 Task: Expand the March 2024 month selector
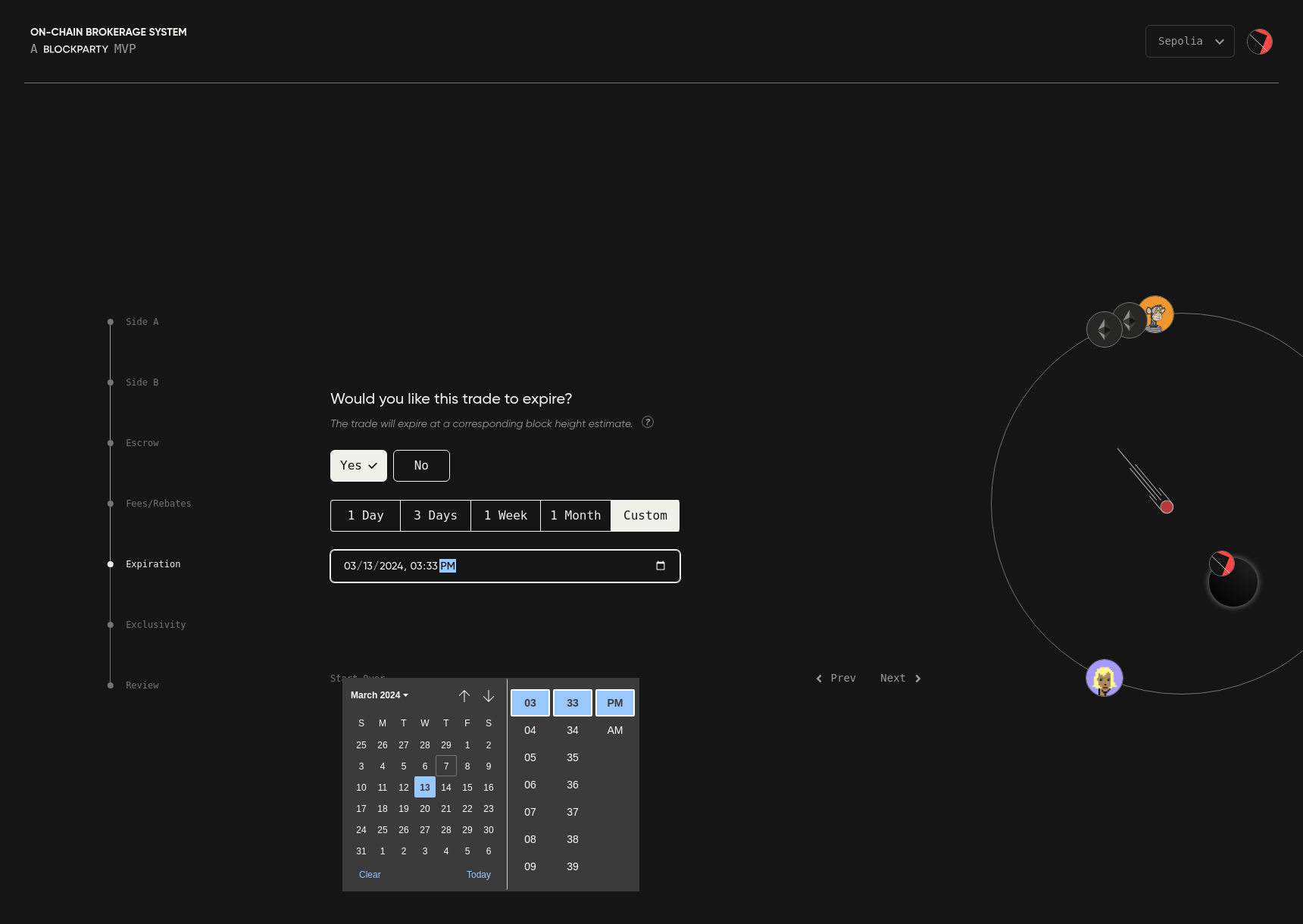point(379,695)
